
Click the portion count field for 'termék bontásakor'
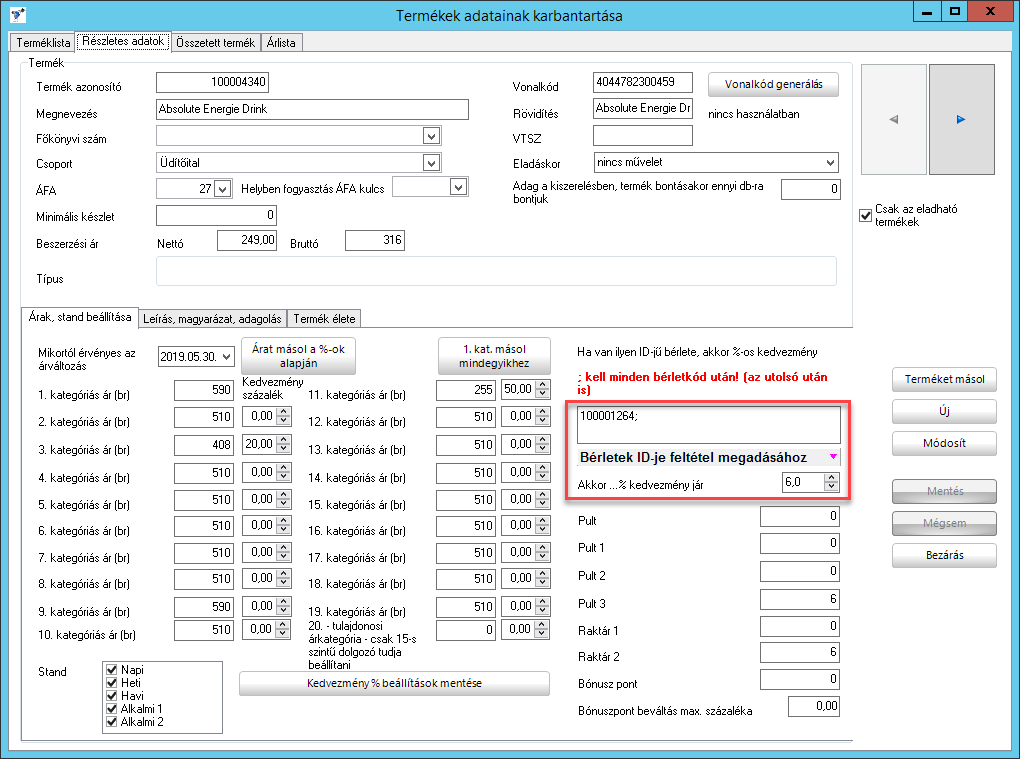click(x=811, y=189)
